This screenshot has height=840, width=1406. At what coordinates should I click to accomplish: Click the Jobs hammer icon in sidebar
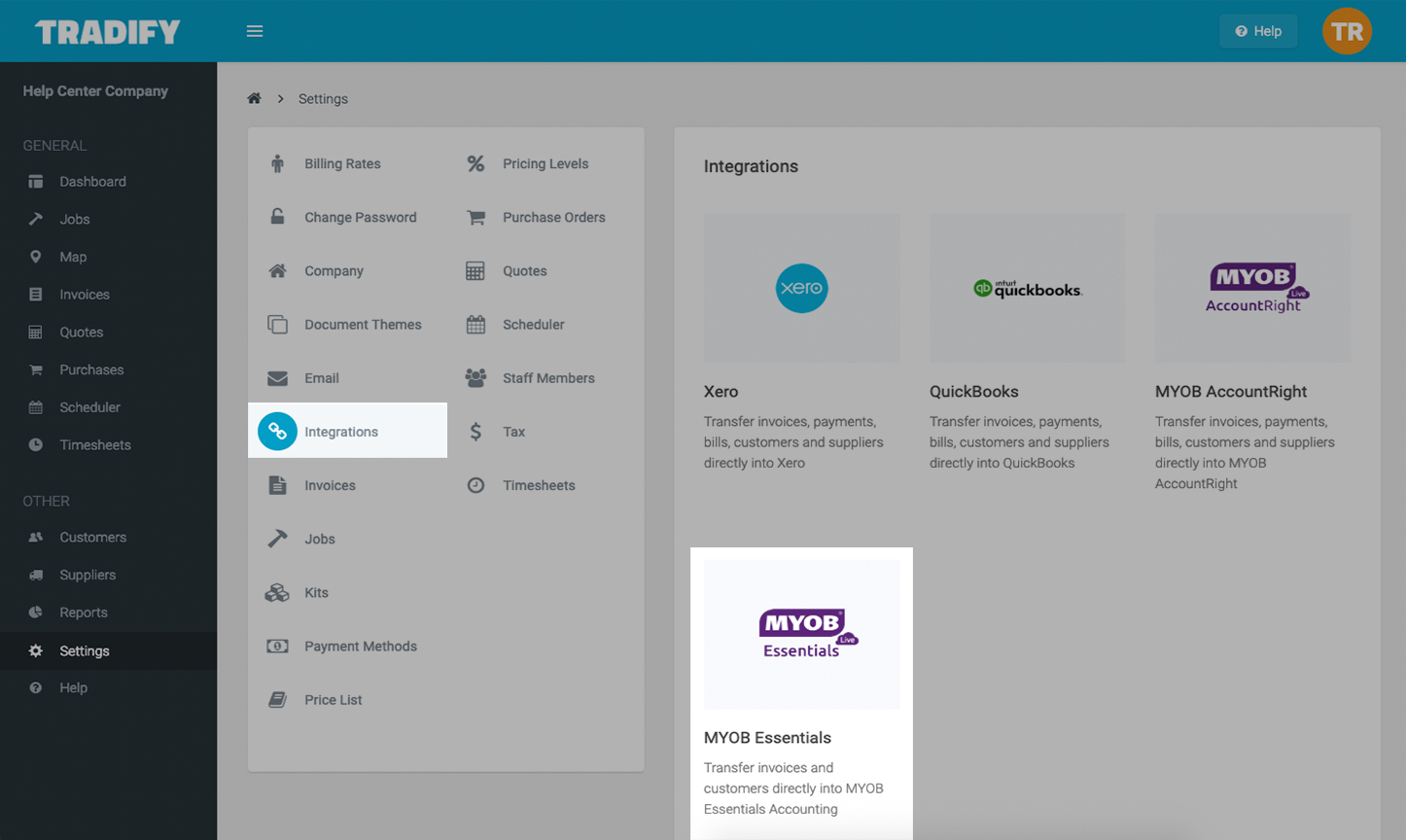click(x=36, y=219)
